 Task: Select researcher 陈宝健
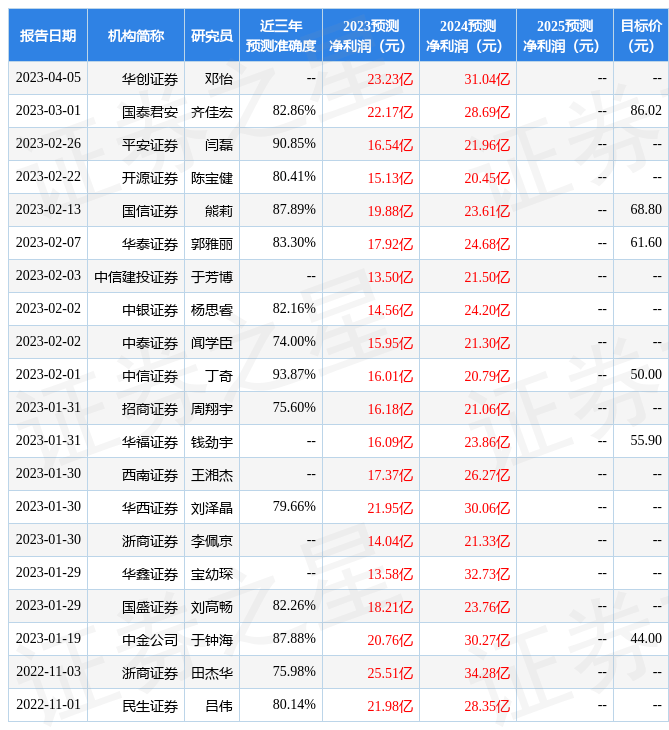pos(212,178)
